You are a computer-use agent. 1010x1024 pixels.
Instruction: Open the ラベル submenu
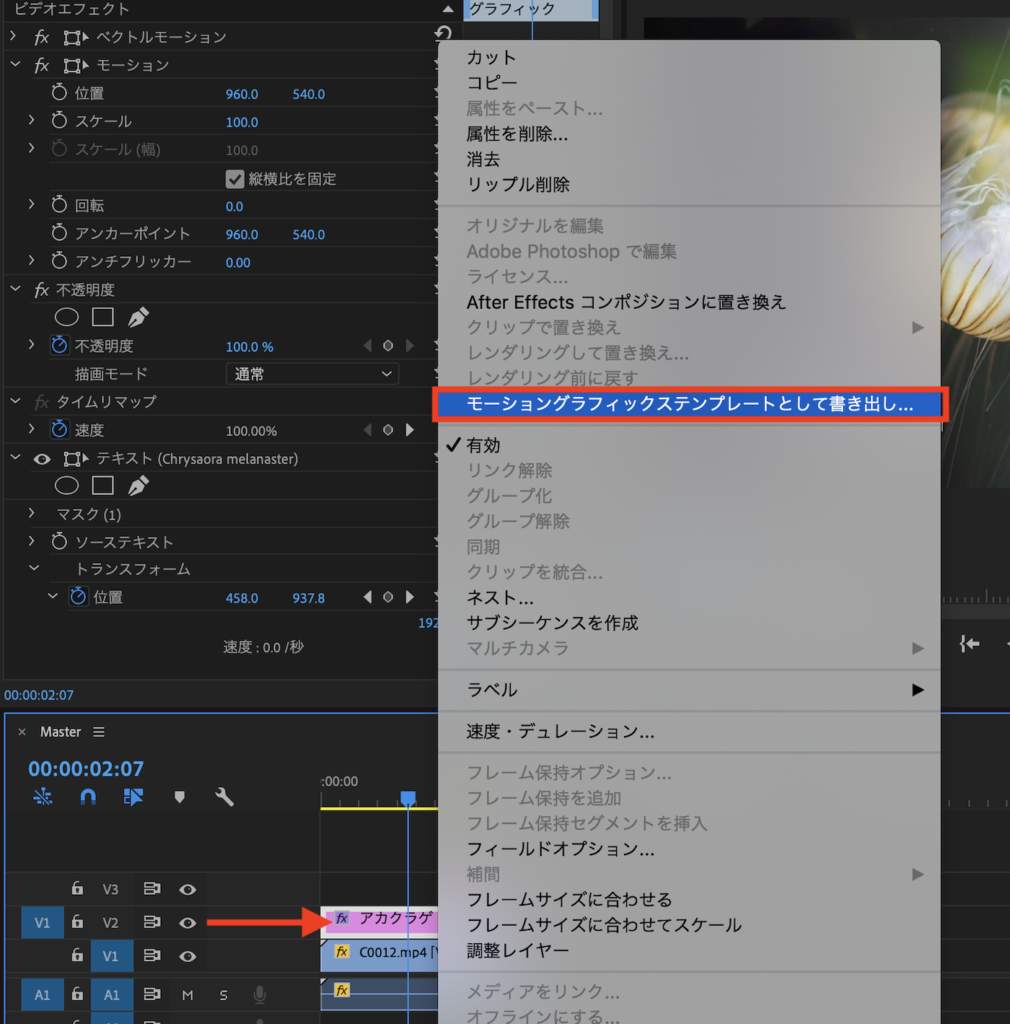pos(689,690)
